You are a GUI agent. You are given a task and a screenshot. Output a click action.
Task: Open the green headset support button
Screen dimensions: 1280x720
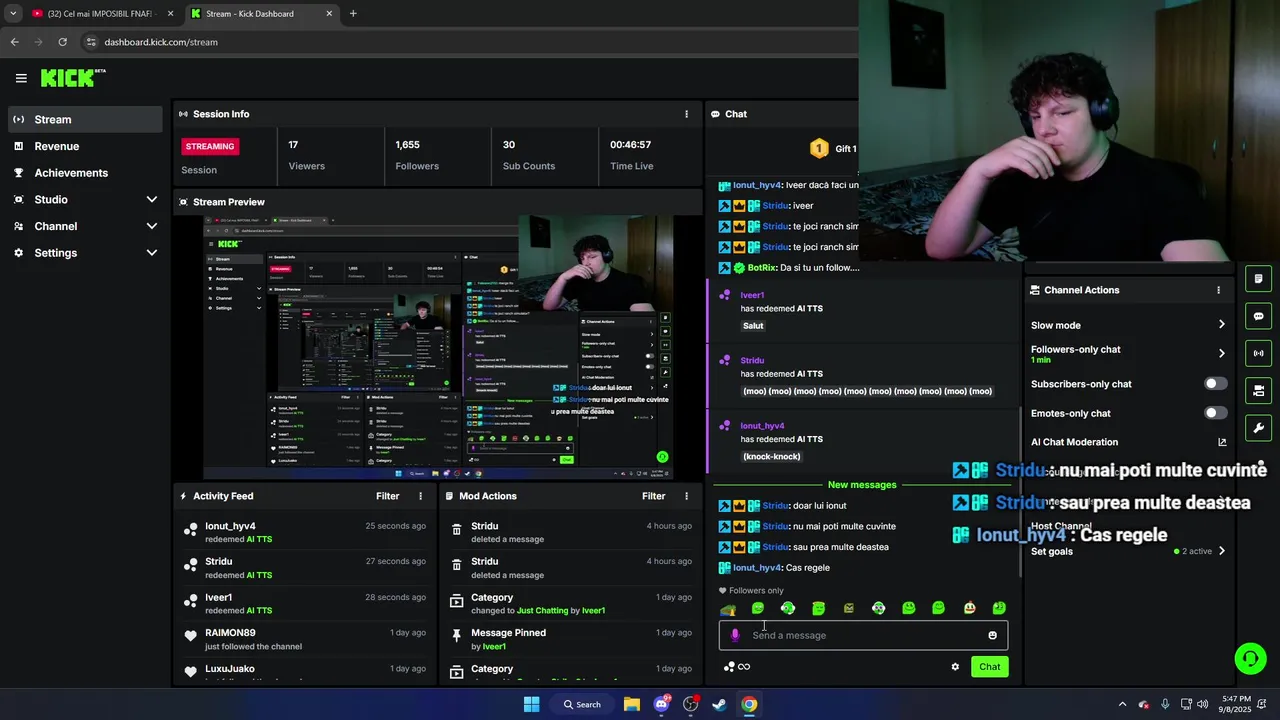[1250, 658]
